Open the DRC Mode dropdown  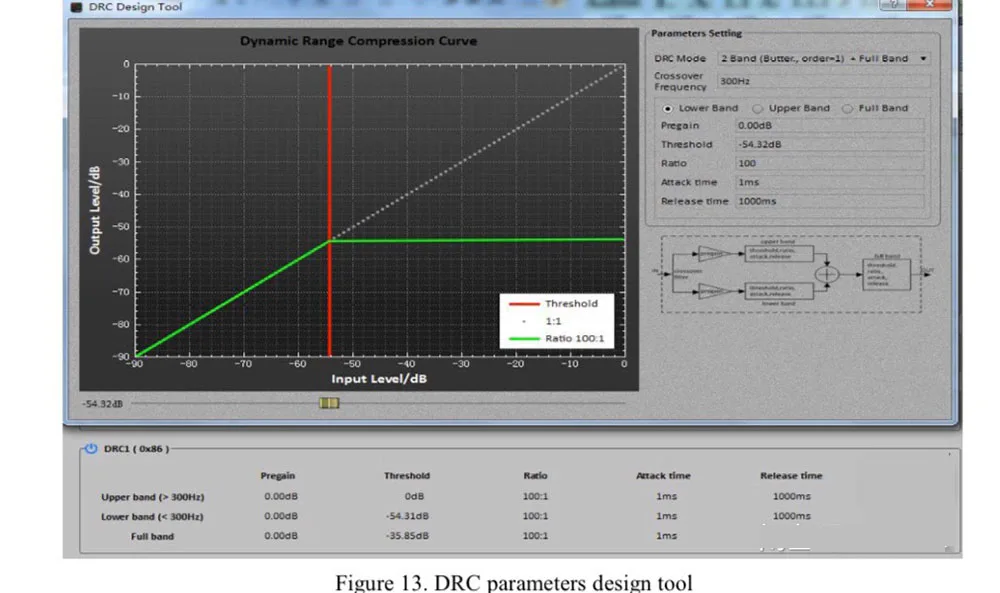[823, 58]
